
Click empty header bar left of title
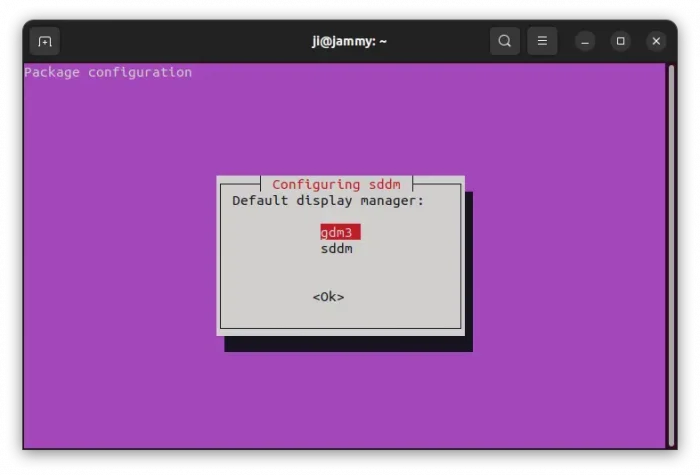180,41
